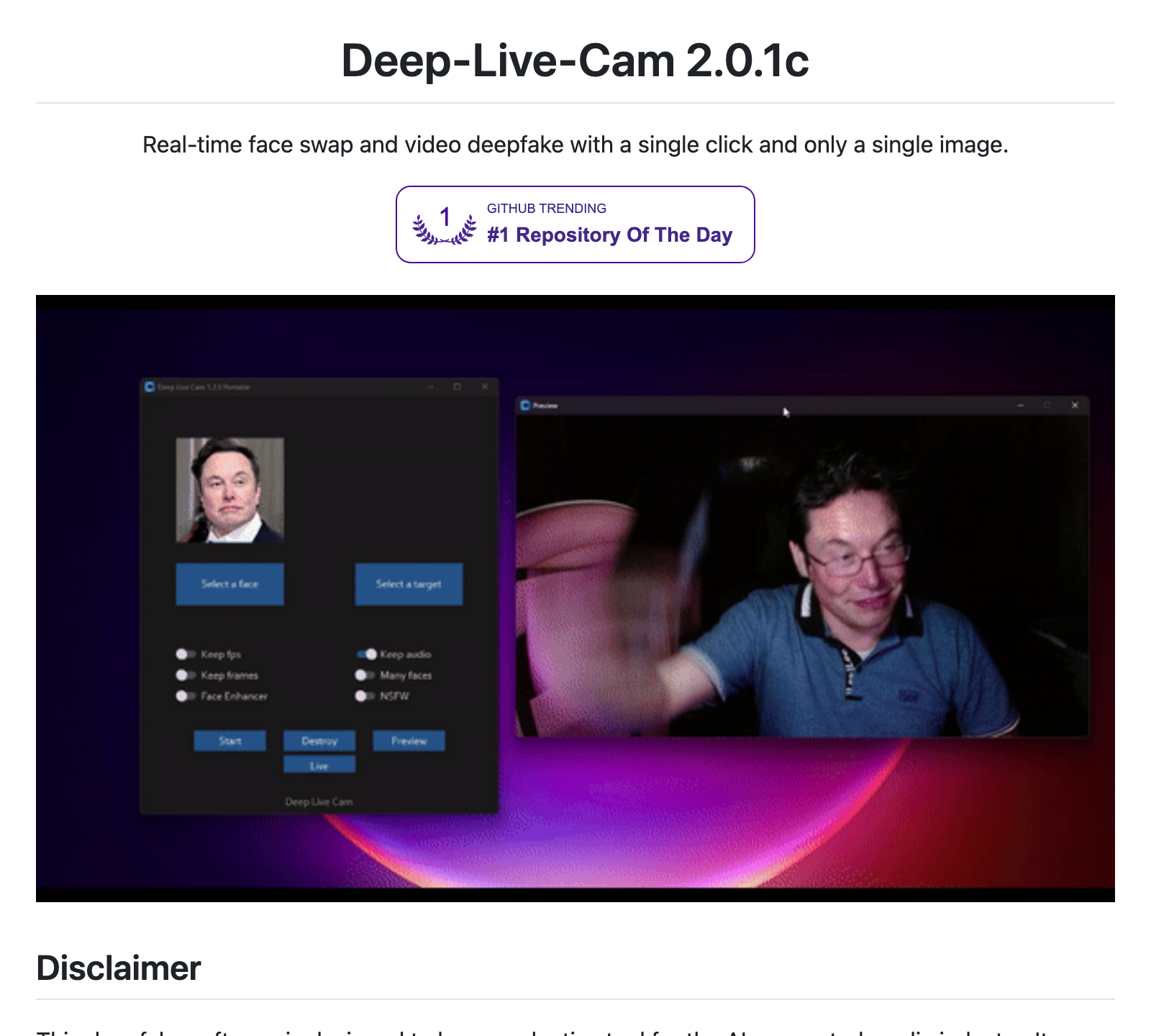Minimize the Preview window
Screen dimensions: 1151x1036
pyautogui.click(x=1020, y=406)
